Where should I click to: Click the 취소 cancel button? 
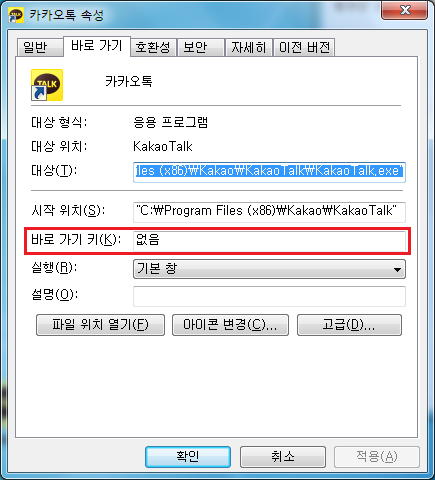click(x=283, y=457)
